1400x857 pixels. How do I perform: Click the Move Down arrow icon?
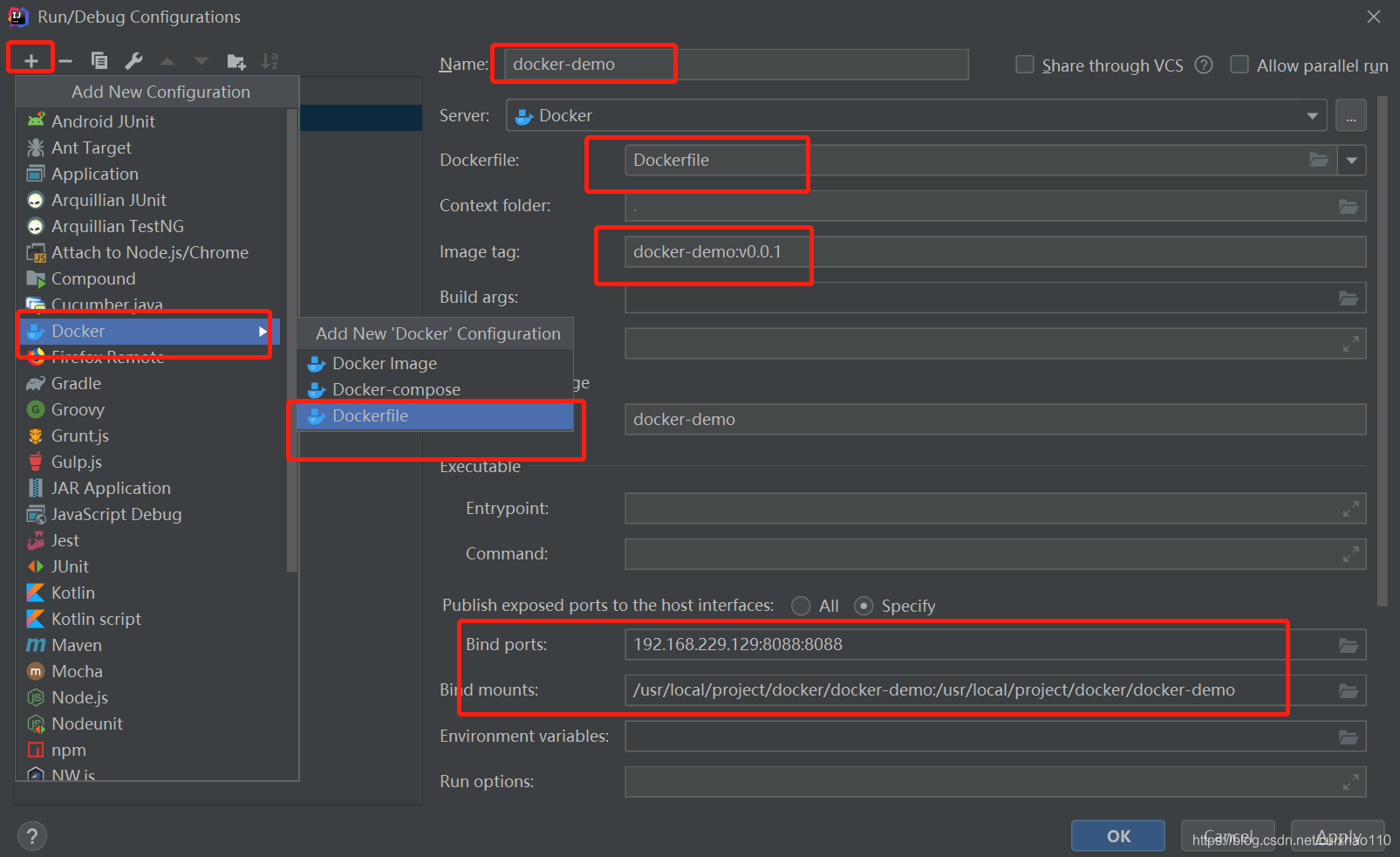coord(201,61)
